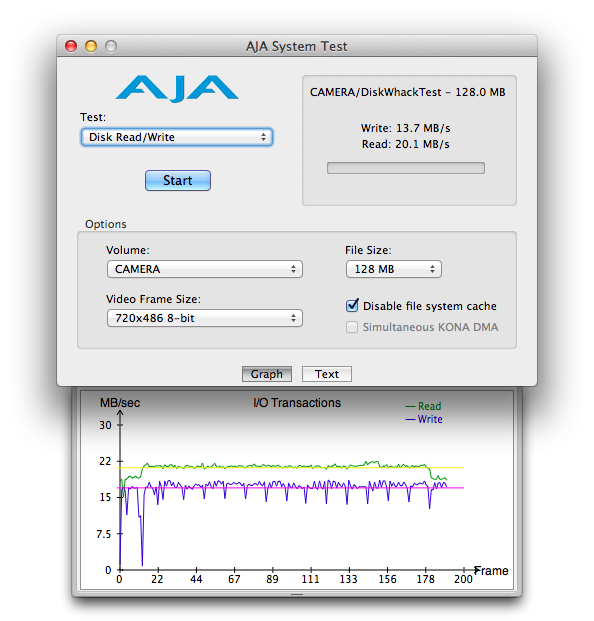The height and width of the screenshot is (621, 594).
Task: Click the drawer resize handle below graph
Action: 297,594
